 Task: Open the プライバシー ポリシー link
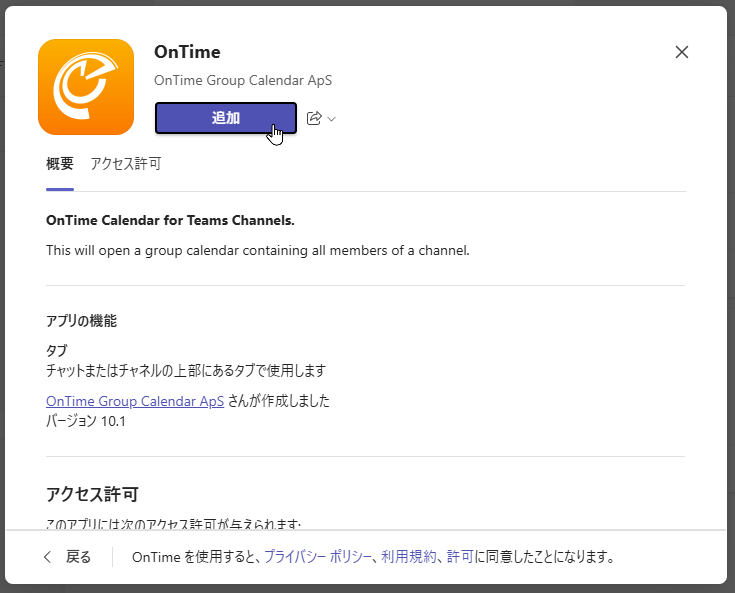coord(318,557)
